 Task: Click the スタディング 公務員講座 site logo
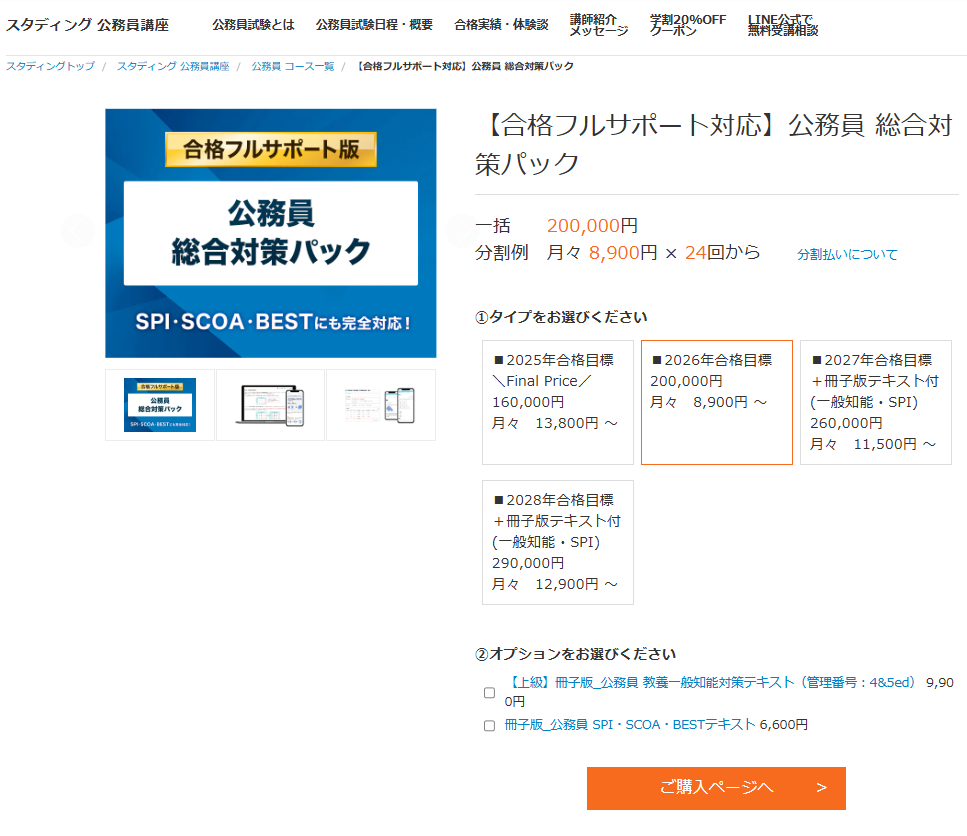pyautogui.click(x=87, y=25)
